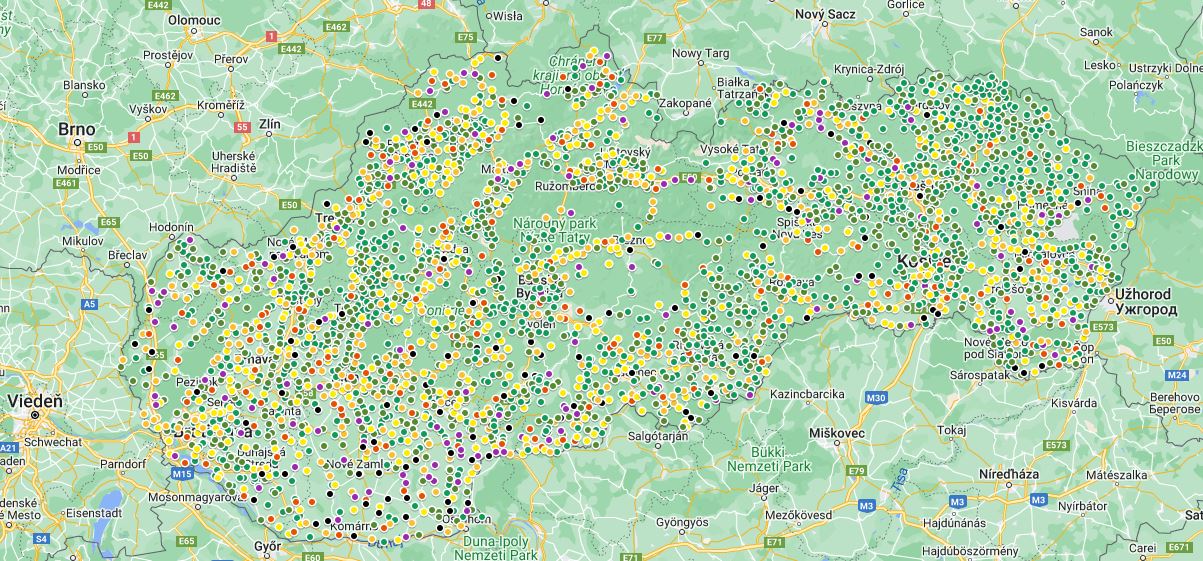1203x561 pixels.
Task: Click the Mikulov label
Action: (x=82, y=241)
